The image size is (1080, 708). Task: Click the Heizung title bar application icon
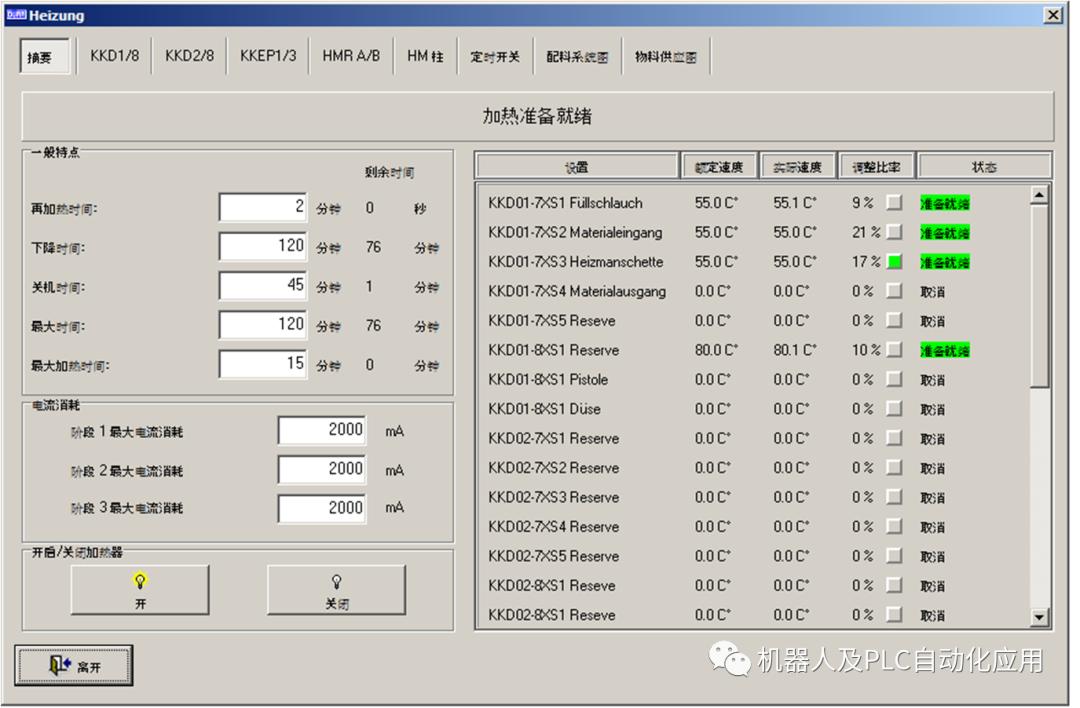(x=16, y=14)
